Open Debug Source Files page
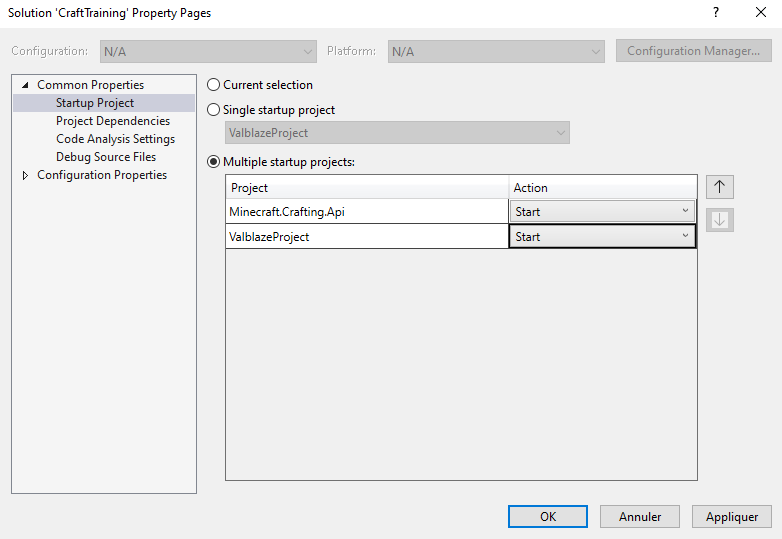Viewport: 782px width, 539px height. point(106,157)
